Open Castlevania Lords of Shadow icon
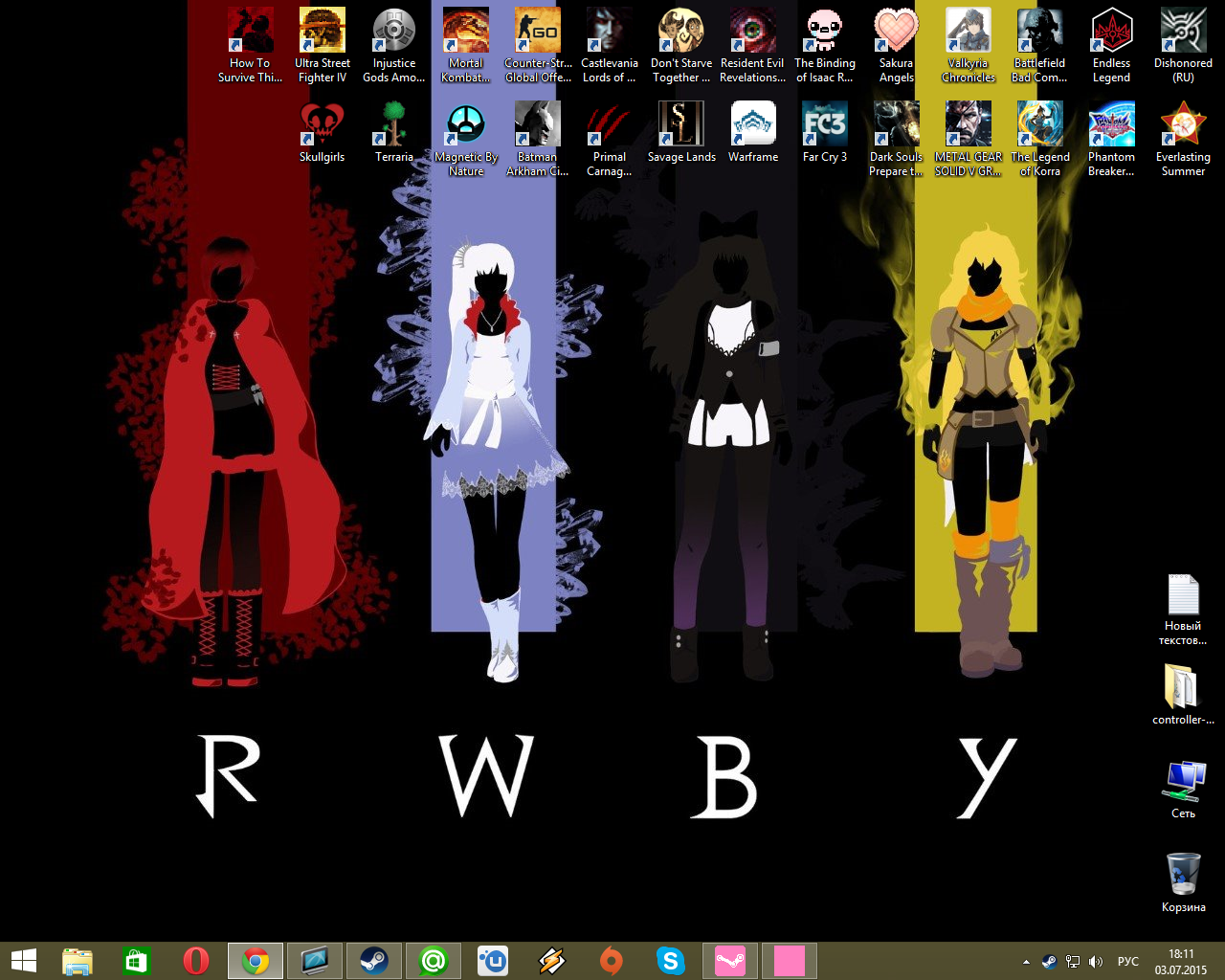Image resolution: width=1225 pixels, height=980 pixels. [610, 46]
